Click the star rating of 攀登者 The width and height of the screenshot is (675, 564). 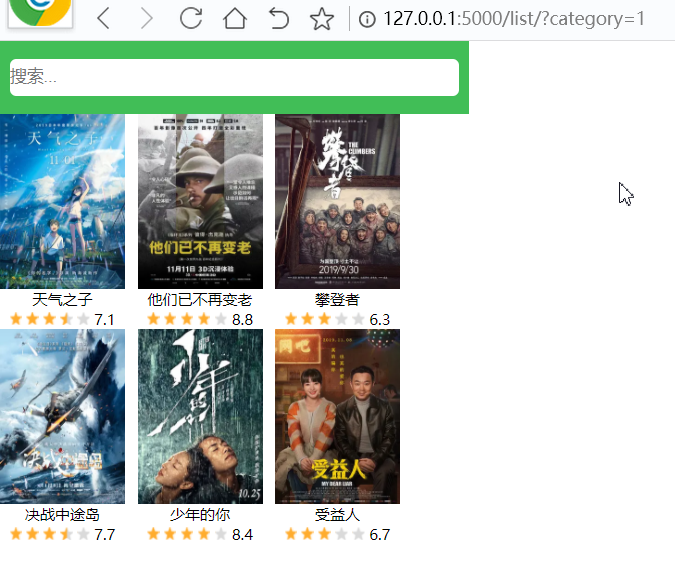pyautogui.click(x=324, y=319)
